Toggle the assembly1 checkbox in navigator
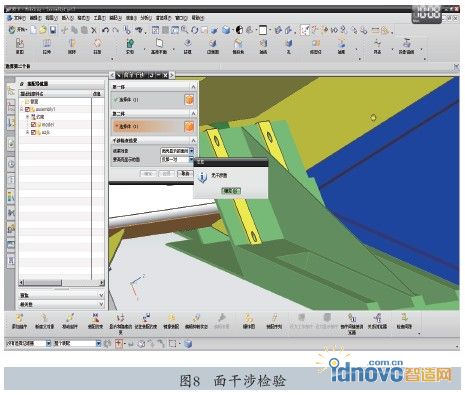This screenshot has width=465, height=395. point(28,109)
